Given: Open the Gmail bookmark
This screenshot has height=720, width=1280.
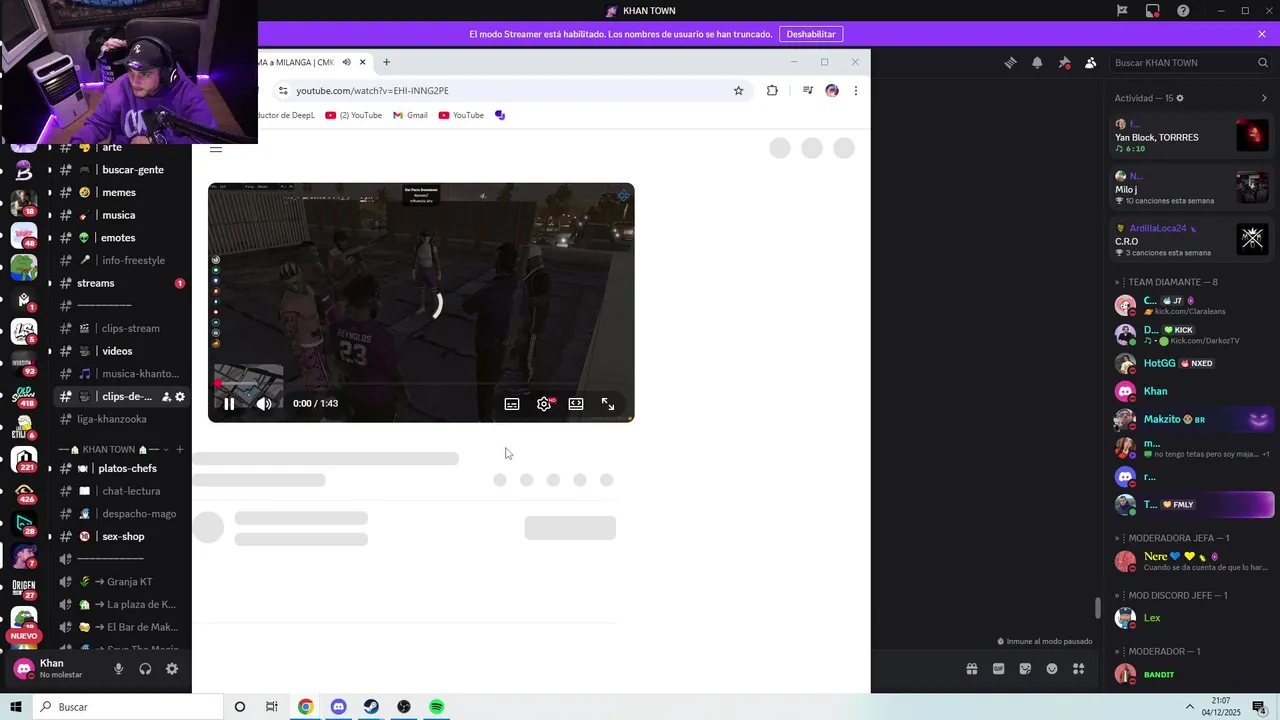Looking at the screenshot, I should 410,115.
